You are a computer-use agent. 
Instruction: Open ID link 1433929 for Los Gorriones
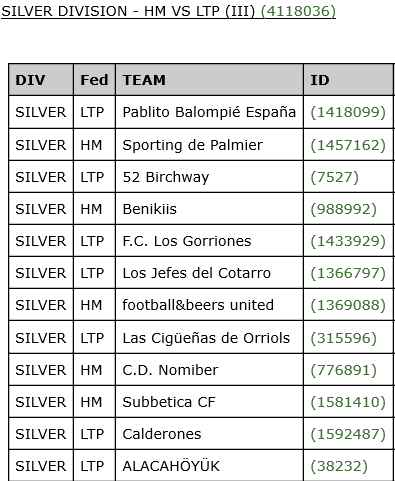[348, 241]
